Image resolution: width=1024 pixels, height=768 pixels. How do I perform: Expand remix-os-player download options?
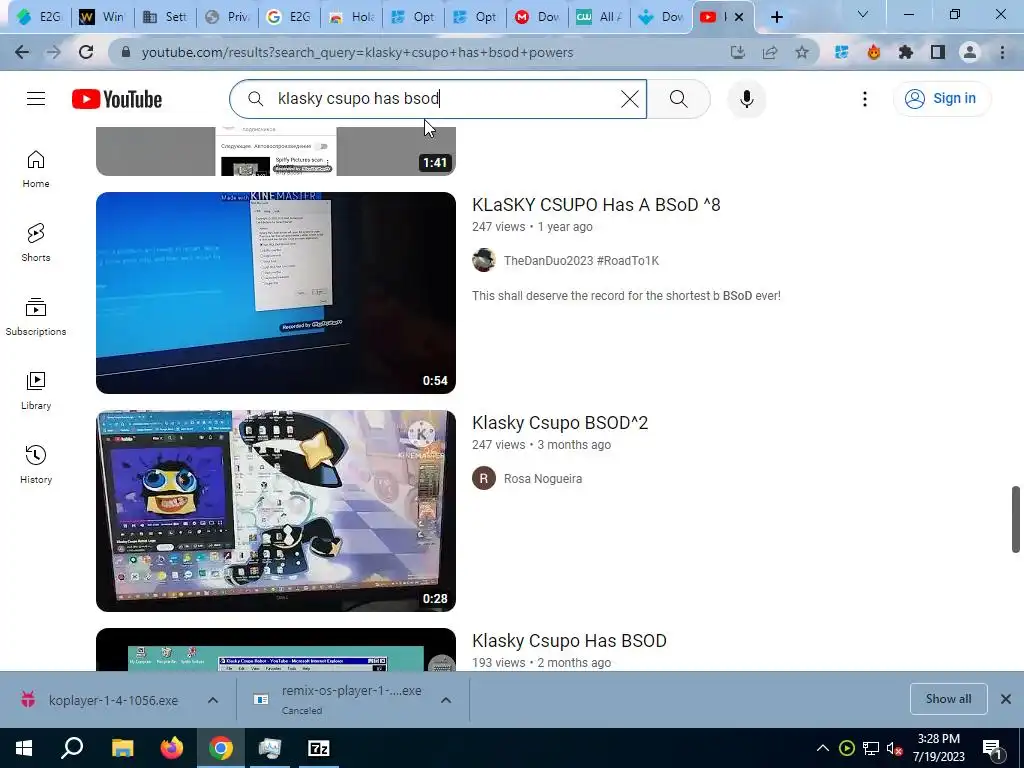446,700
